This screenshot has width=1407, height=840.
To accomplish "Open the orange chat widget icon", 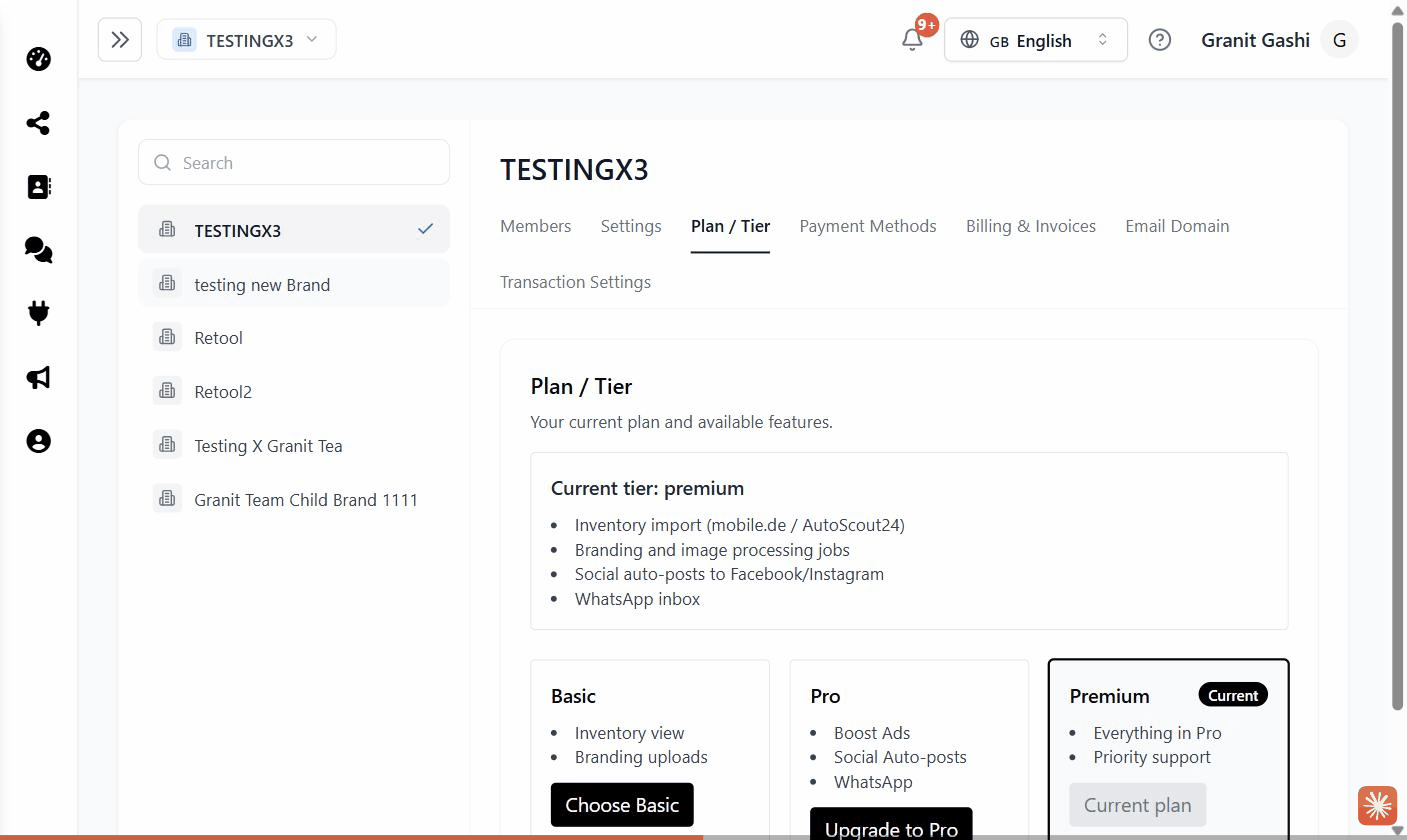I will [1377, 805].
